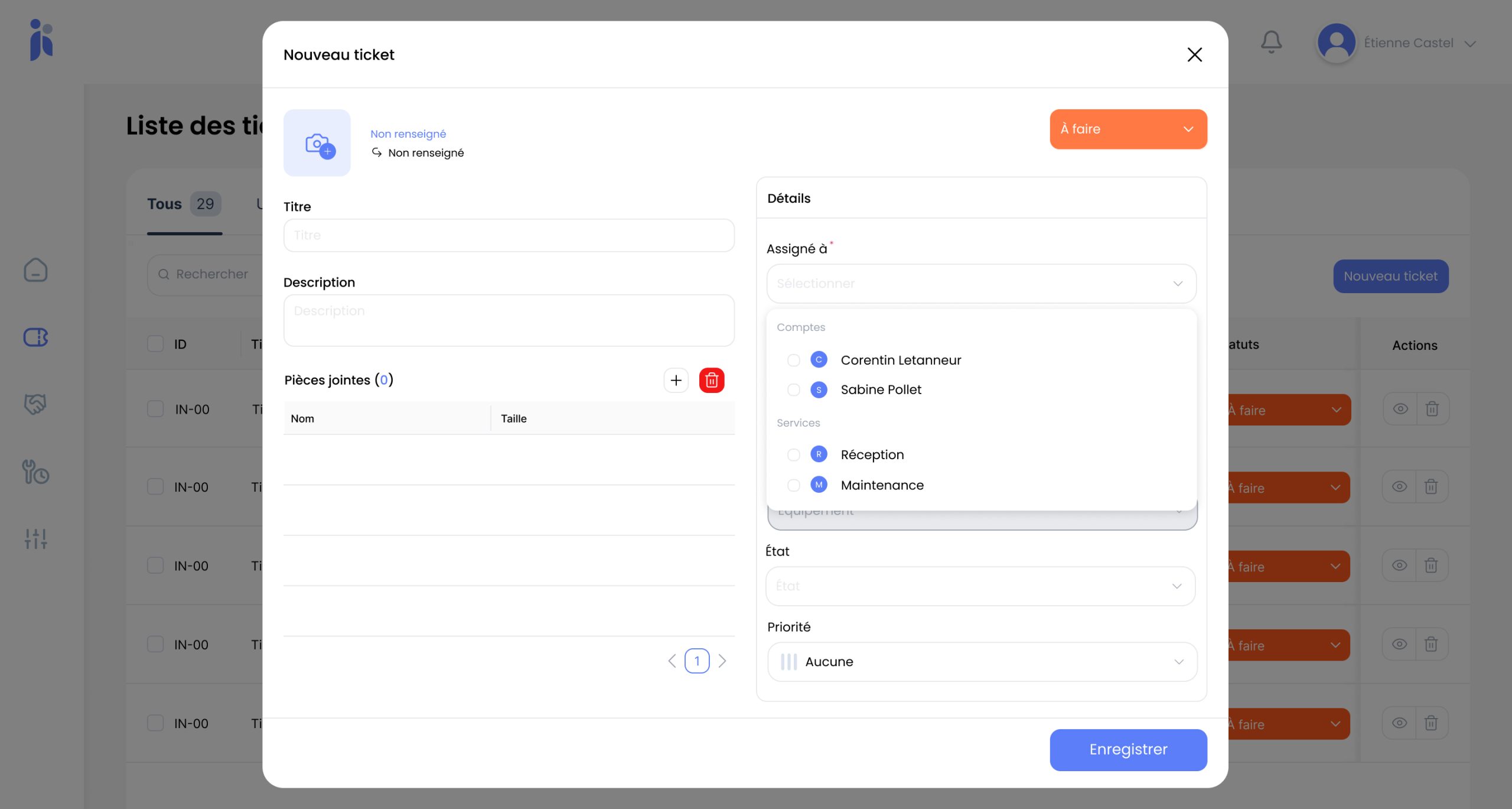Go to next attachments page

click(x=722, y=661)
